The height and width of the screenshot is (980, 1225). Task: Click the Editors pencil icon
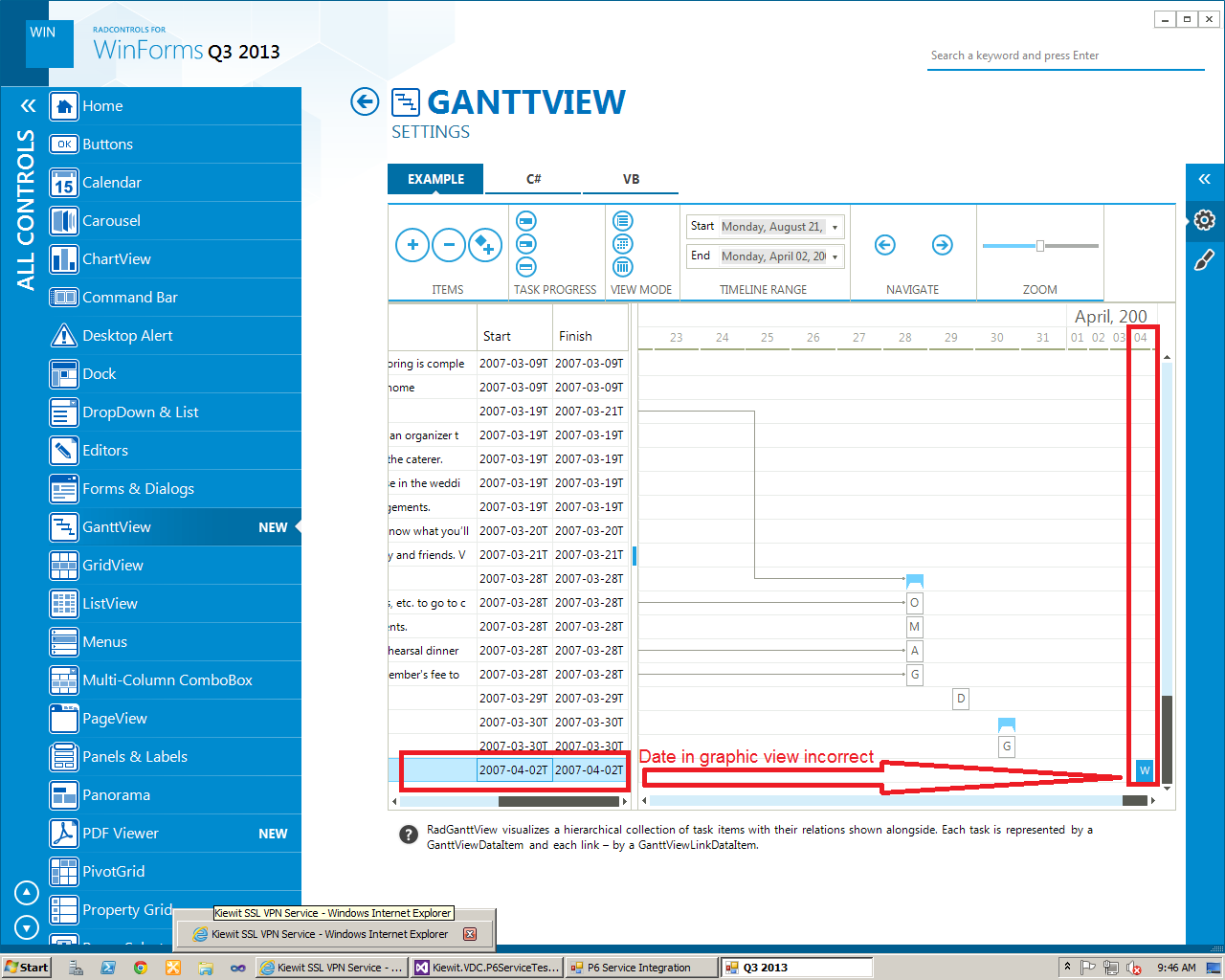click(64, 451)
